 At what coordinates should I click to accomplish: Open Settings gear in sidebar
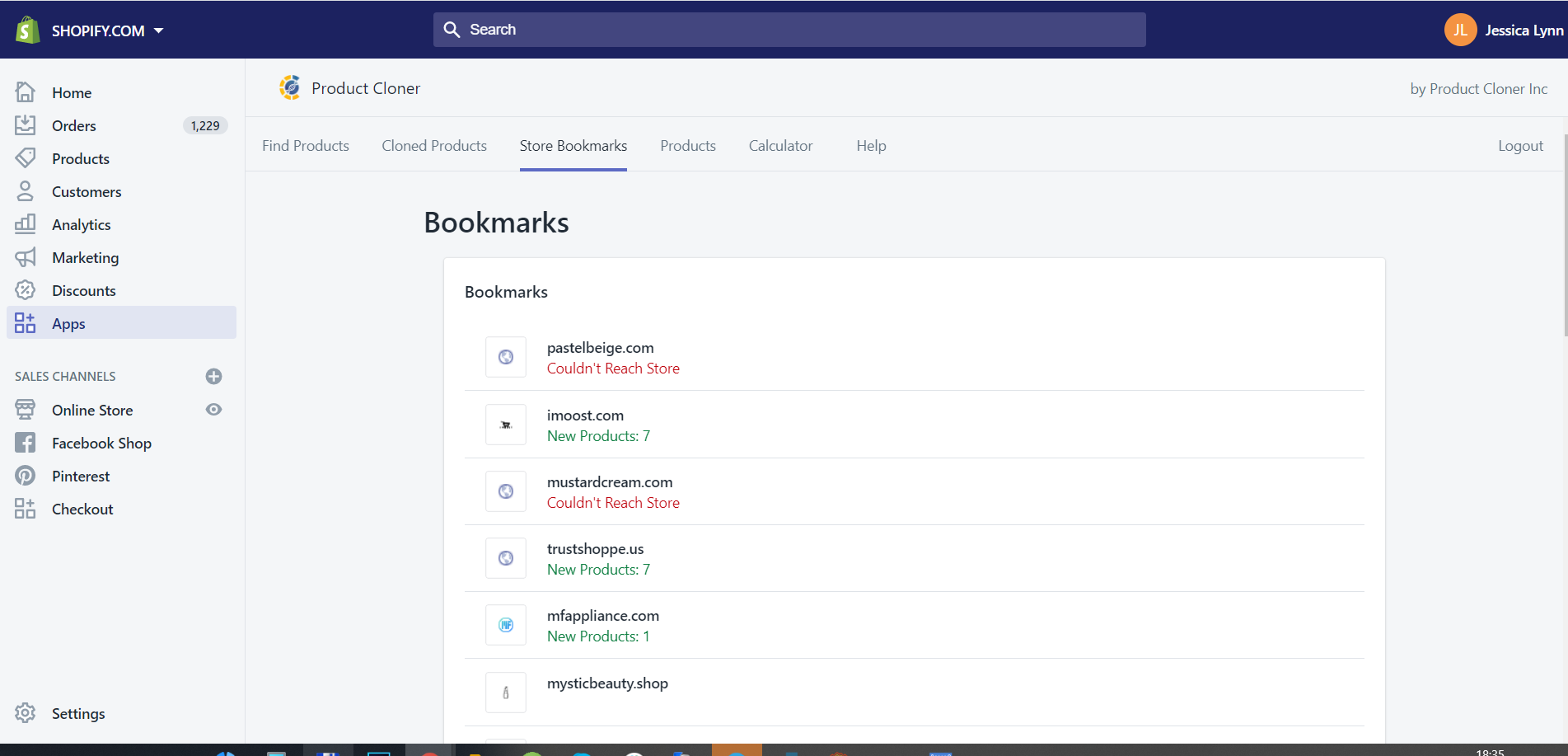tap(26, 713)
